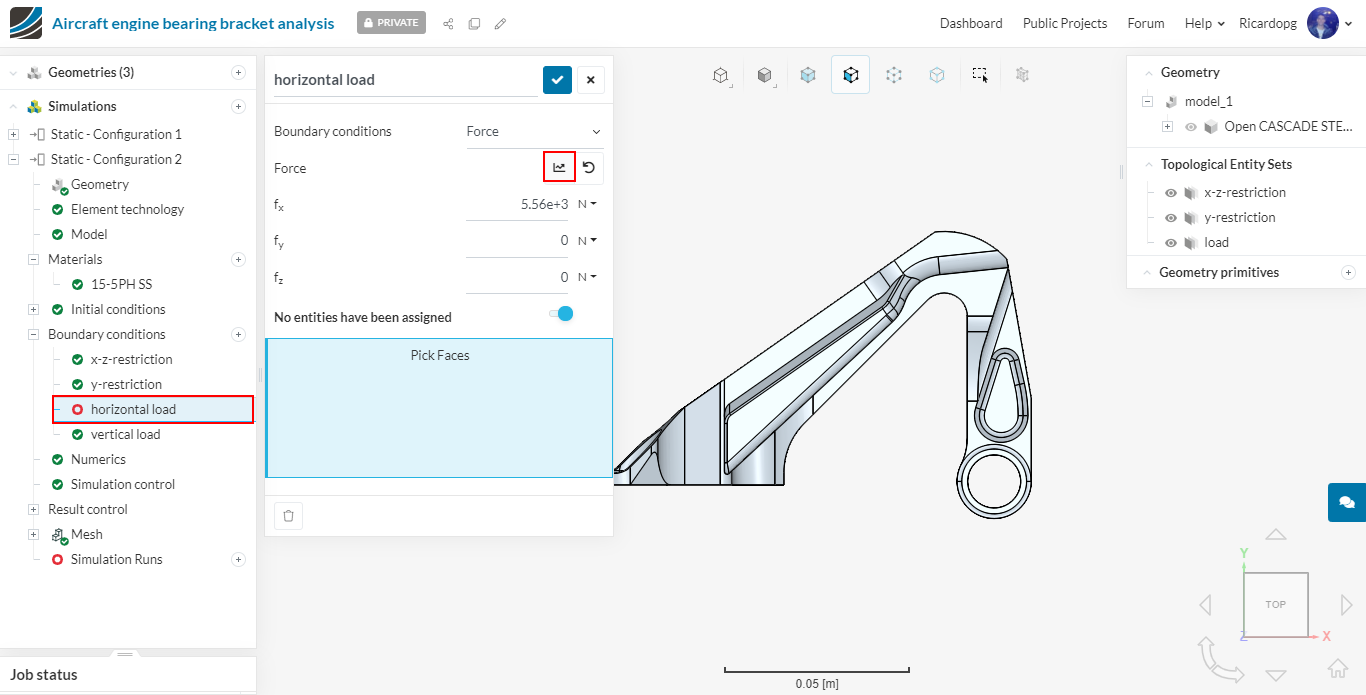The height and width of the screenshot is (695, 1366).
Task: Click the share project icon
Action: [x=448, y=23]
